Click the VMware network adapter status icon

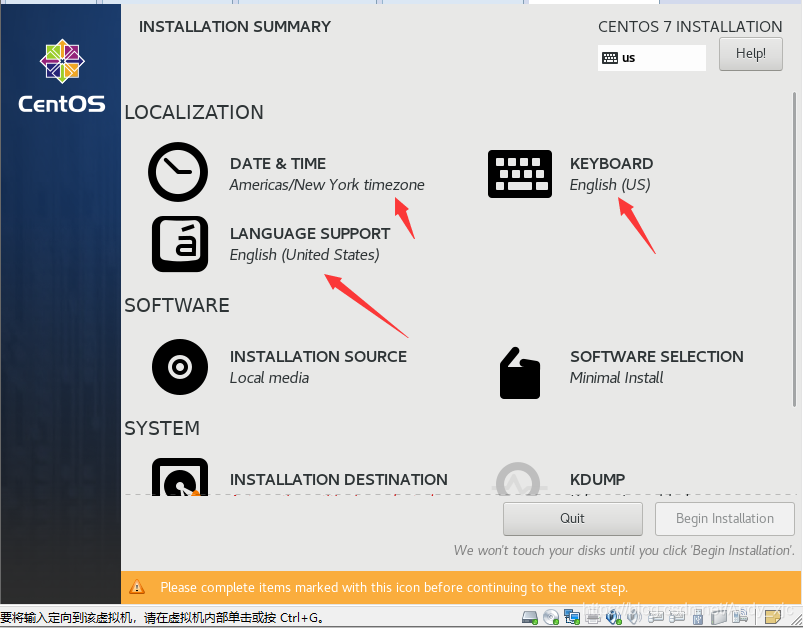[572, 617]
